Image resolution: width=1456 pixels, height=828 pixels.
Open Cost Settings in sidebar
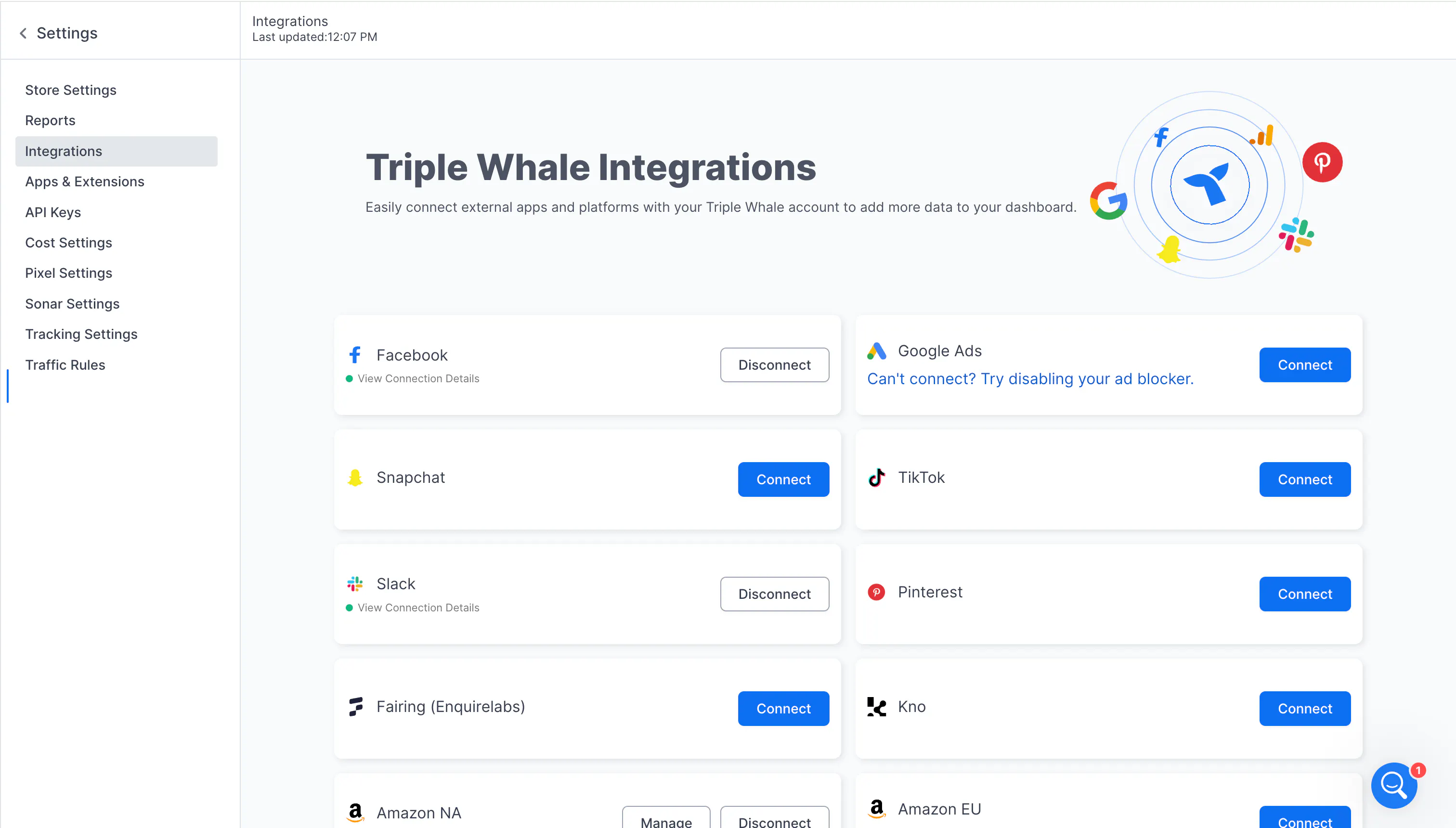tap(69, 243)
